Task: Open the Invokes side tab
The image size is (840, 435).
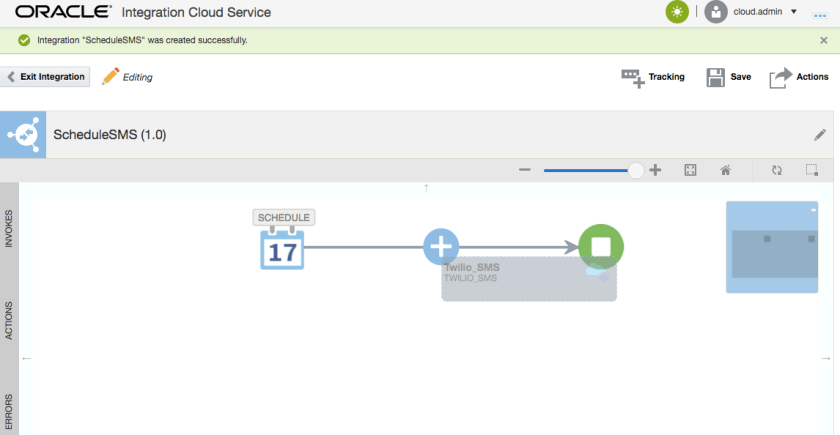Action: click(9, 228)
